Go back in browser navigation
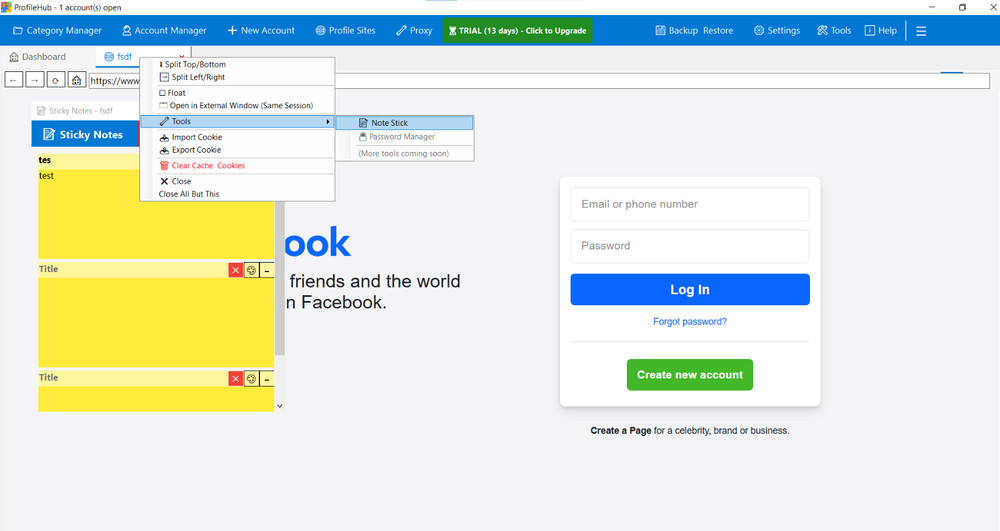Screen dimensions: 1000x531 coord(14,80)
